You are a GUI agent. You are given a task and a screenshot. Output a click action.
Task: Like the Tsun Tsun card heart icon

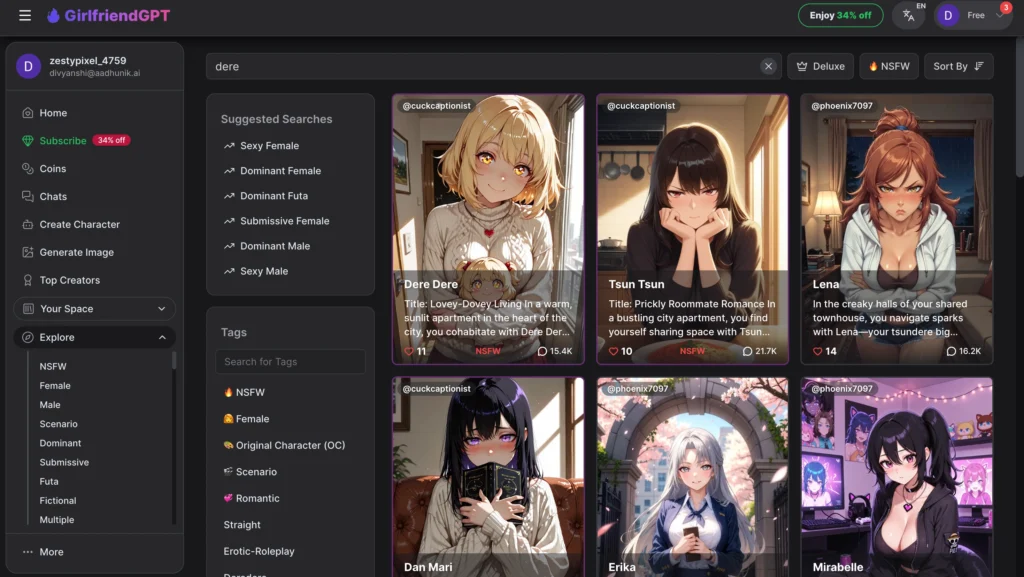click(613, 351)
